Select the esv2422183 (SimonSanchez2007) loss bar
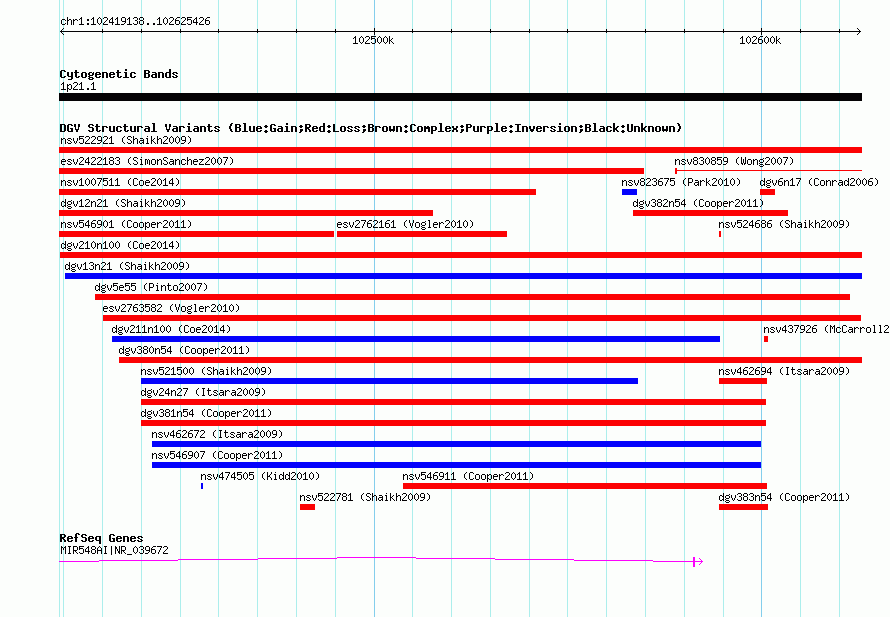The width and height of the screenshot is (890, 617). click(x=351, y=171)
